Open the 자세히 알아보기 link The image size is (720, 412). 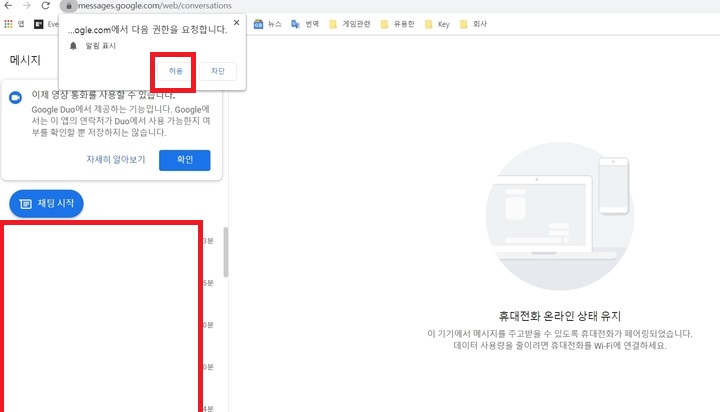tap(116, 159)
